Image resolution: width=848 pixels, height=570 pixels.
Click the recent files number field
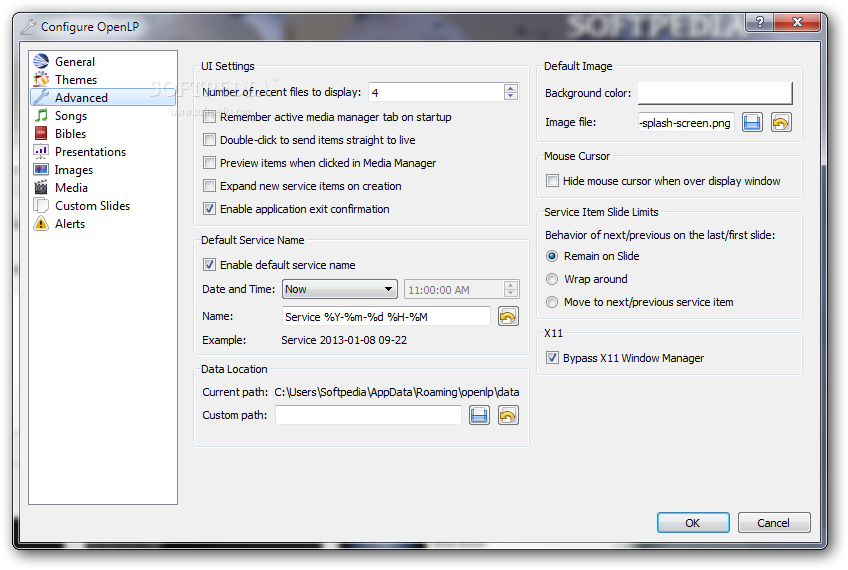(x=436, y=92)
